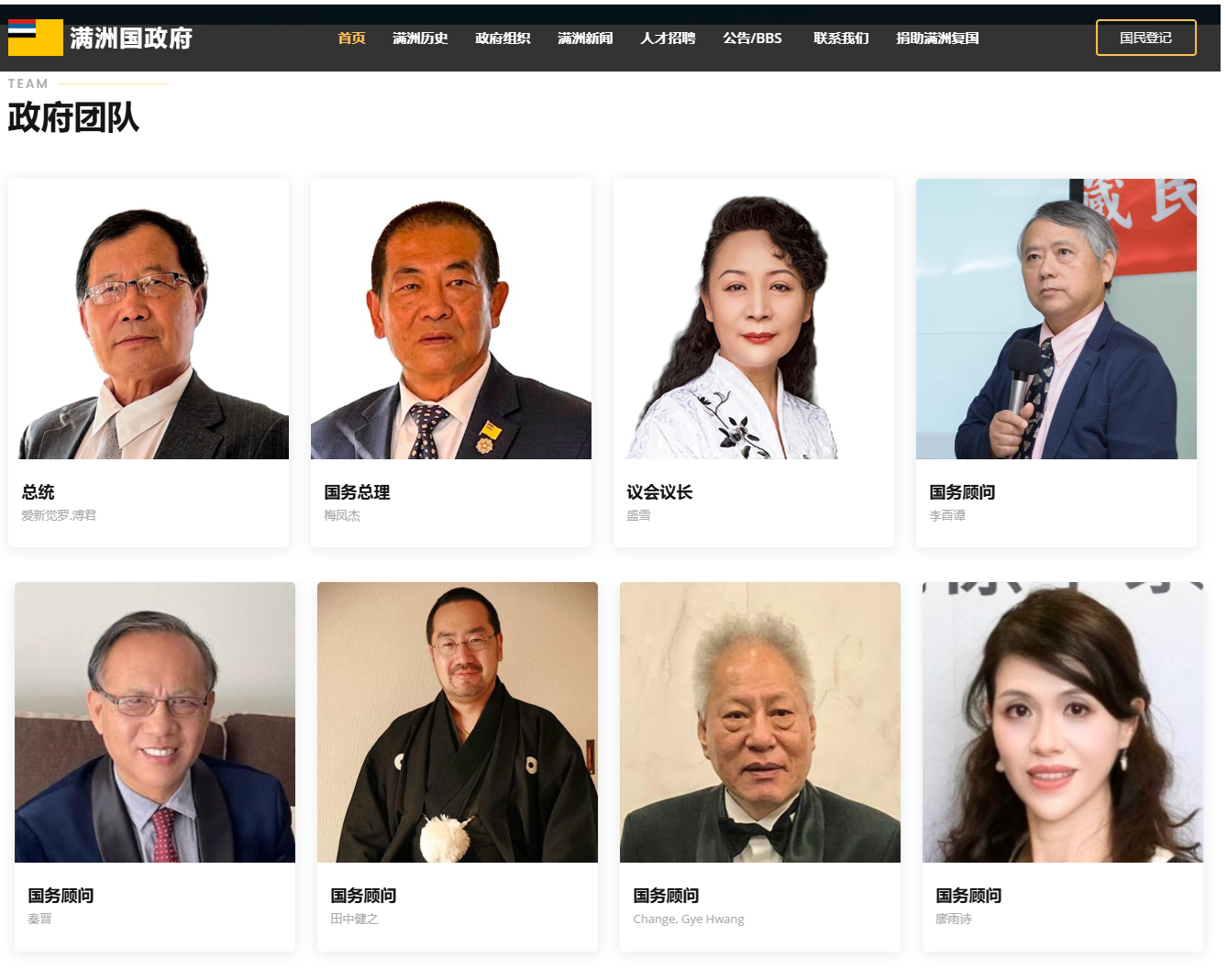Screen dimensions: 1227x980
Task: Click the flag logo icon in header
Action: (x=36, y=38)
